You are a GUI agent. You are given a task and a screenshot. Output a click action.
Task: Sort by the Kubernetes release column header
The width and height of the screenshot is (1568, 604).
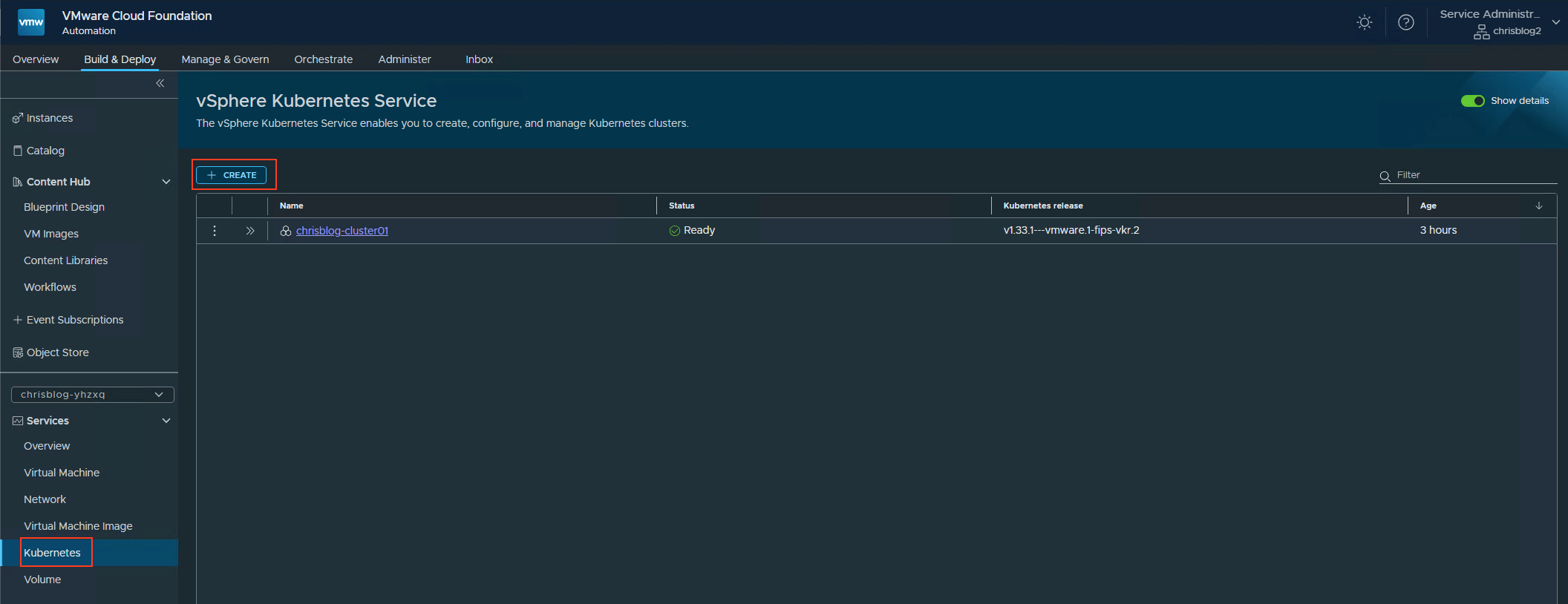pyautogui.click(x=1043, y=206)
